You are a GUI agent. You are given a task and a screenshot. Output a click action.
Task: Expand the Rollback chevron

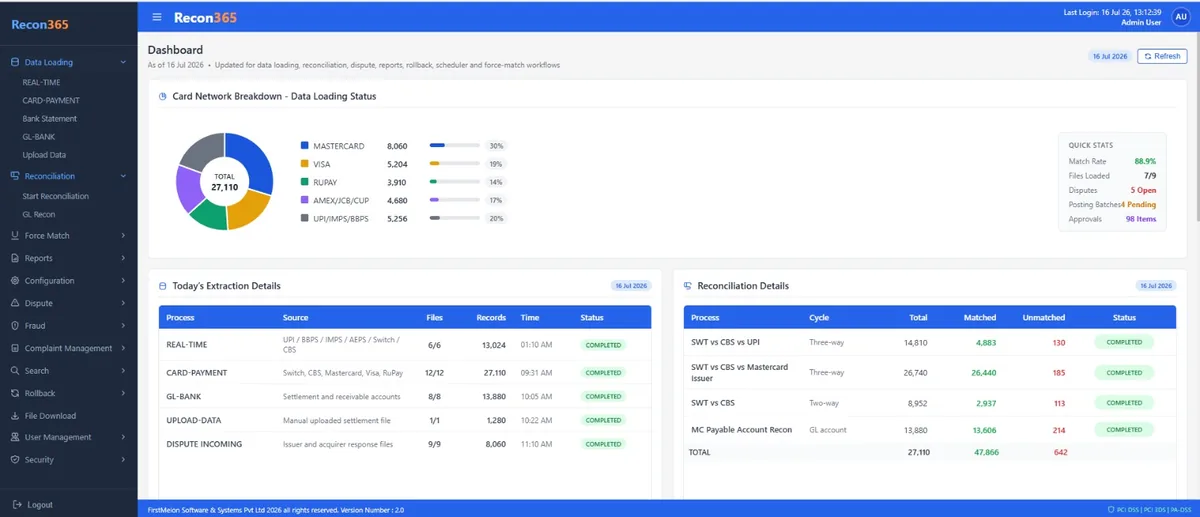(122, 393)
